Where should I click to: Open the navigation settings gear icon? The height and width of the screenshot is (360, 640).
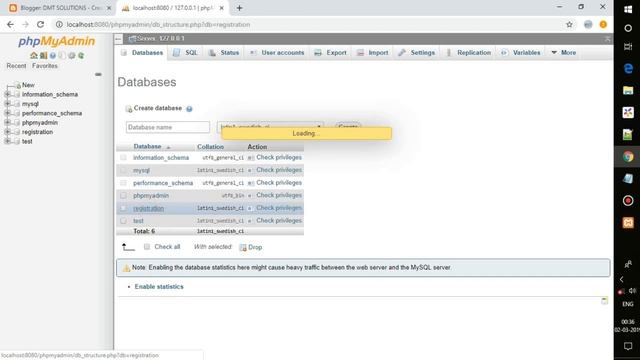(x=71, y=56)
